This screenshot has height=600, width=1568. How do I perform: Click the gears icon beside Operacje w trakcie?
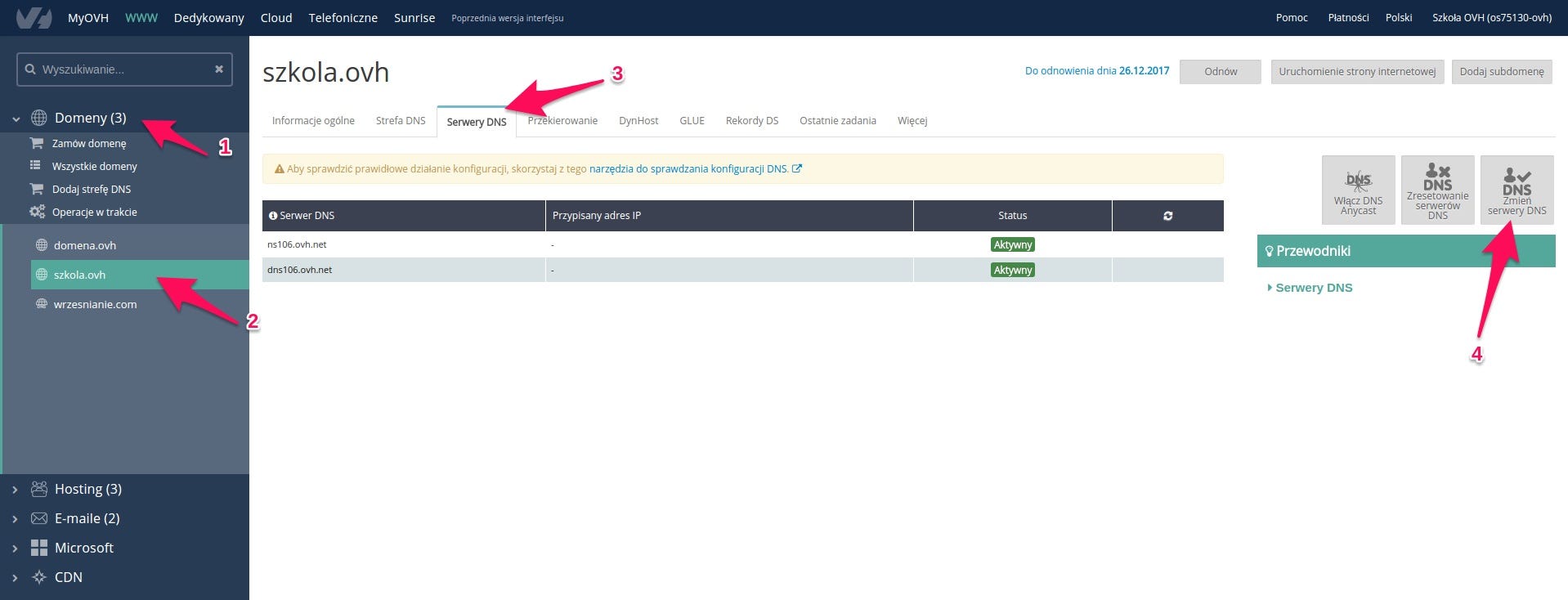pos(37,212)
